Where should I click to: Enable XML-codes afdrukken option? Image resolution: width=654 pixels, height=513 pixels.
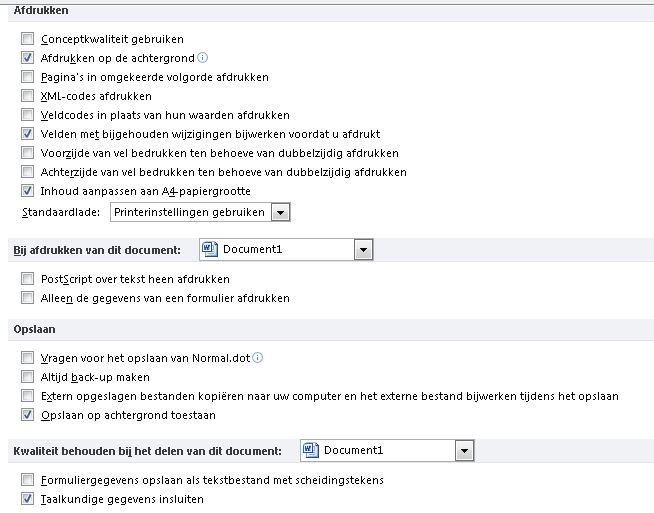28,96
